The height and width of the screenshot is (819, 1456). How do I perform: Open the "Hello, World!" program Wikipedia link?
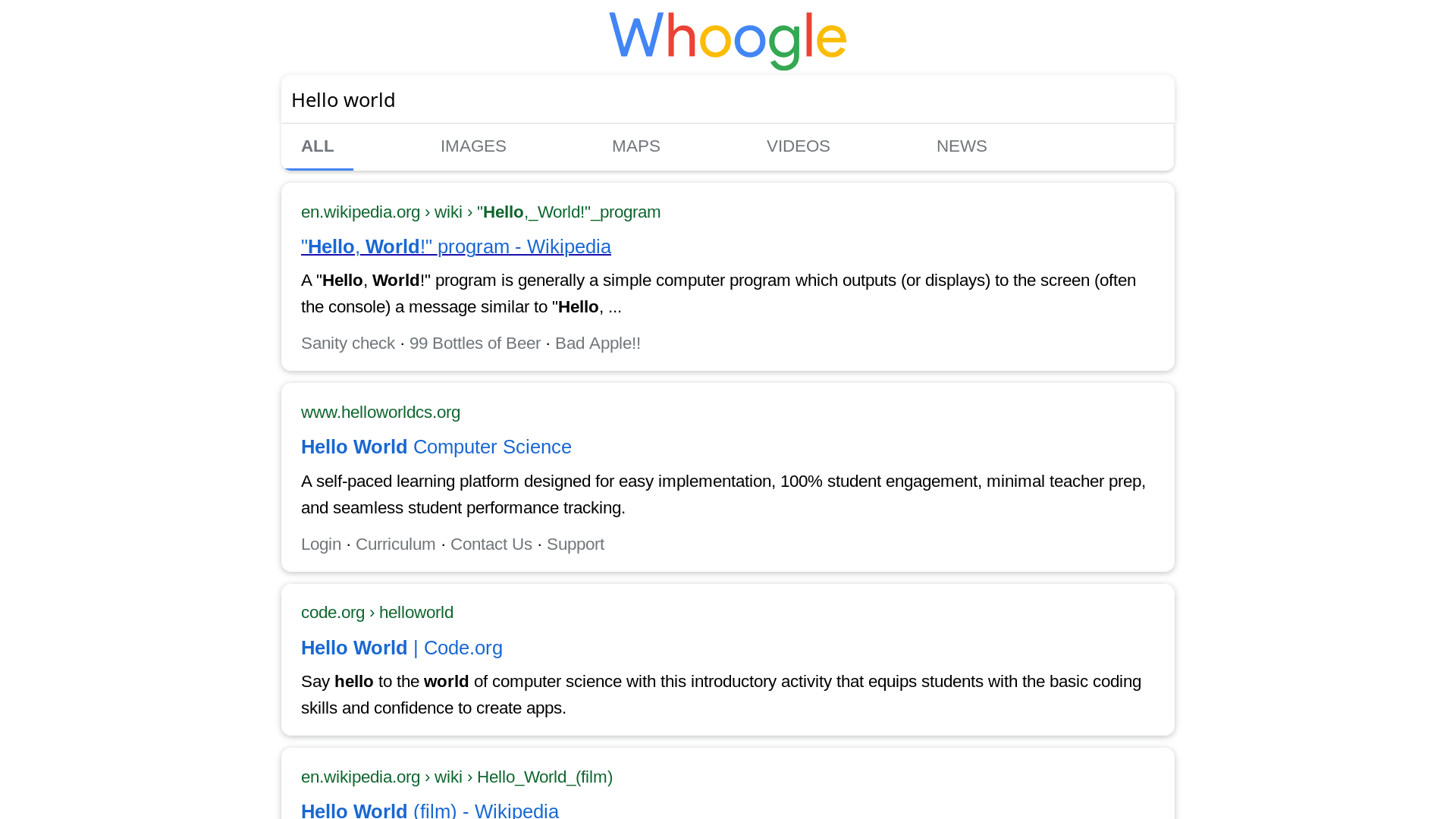point(456,247)
